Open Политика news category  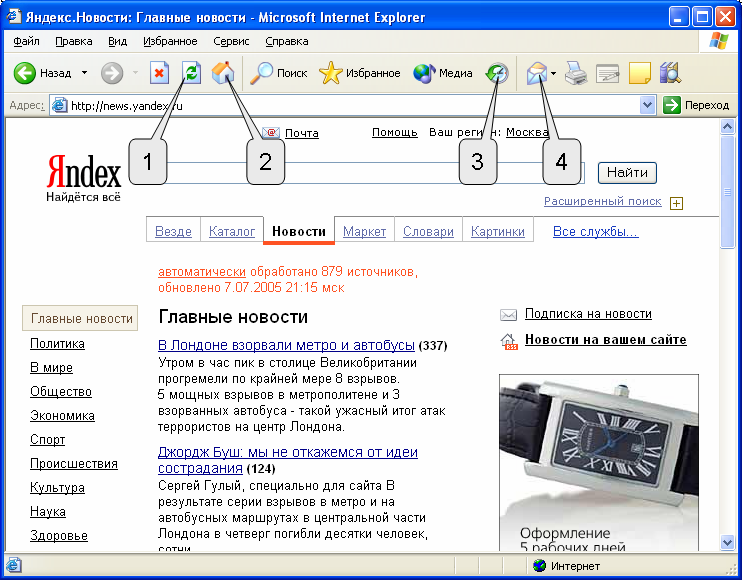(x=57, y=343)
